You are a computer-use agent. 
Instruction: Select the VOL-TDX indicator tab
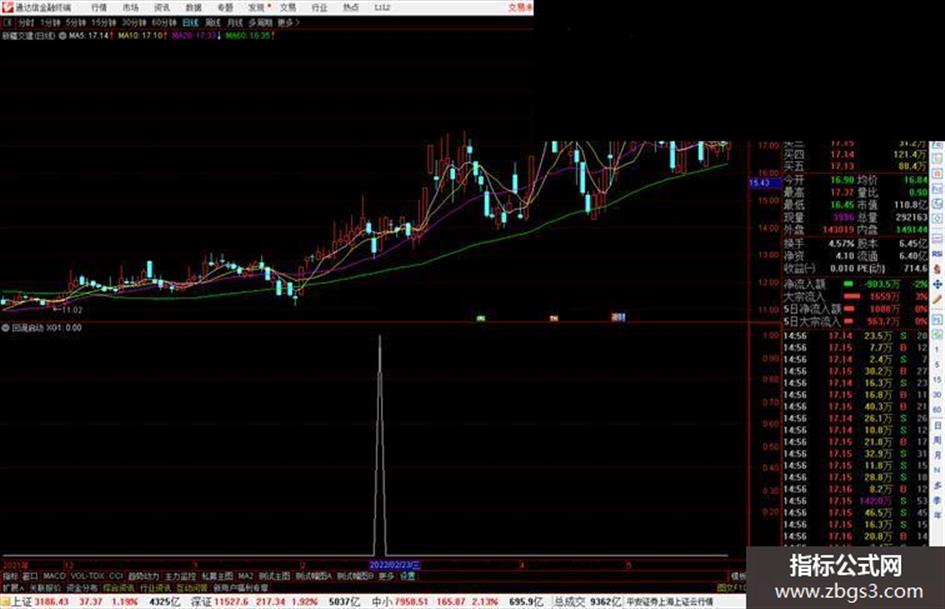point(87,576)
